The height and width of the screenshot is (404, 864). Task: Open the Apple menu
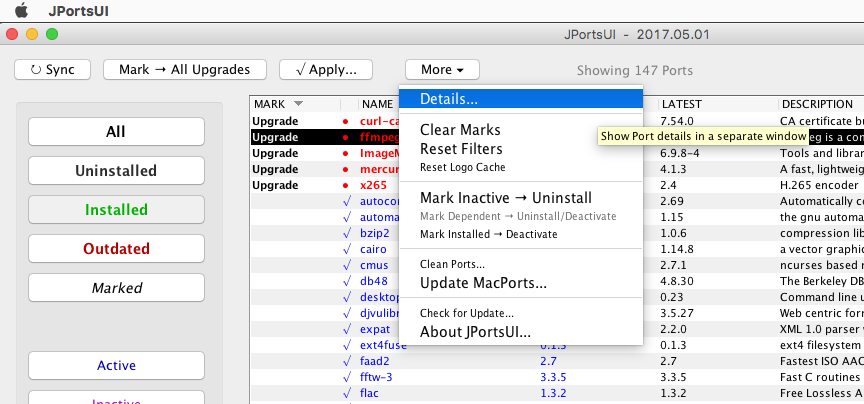(x=21, y=10)
